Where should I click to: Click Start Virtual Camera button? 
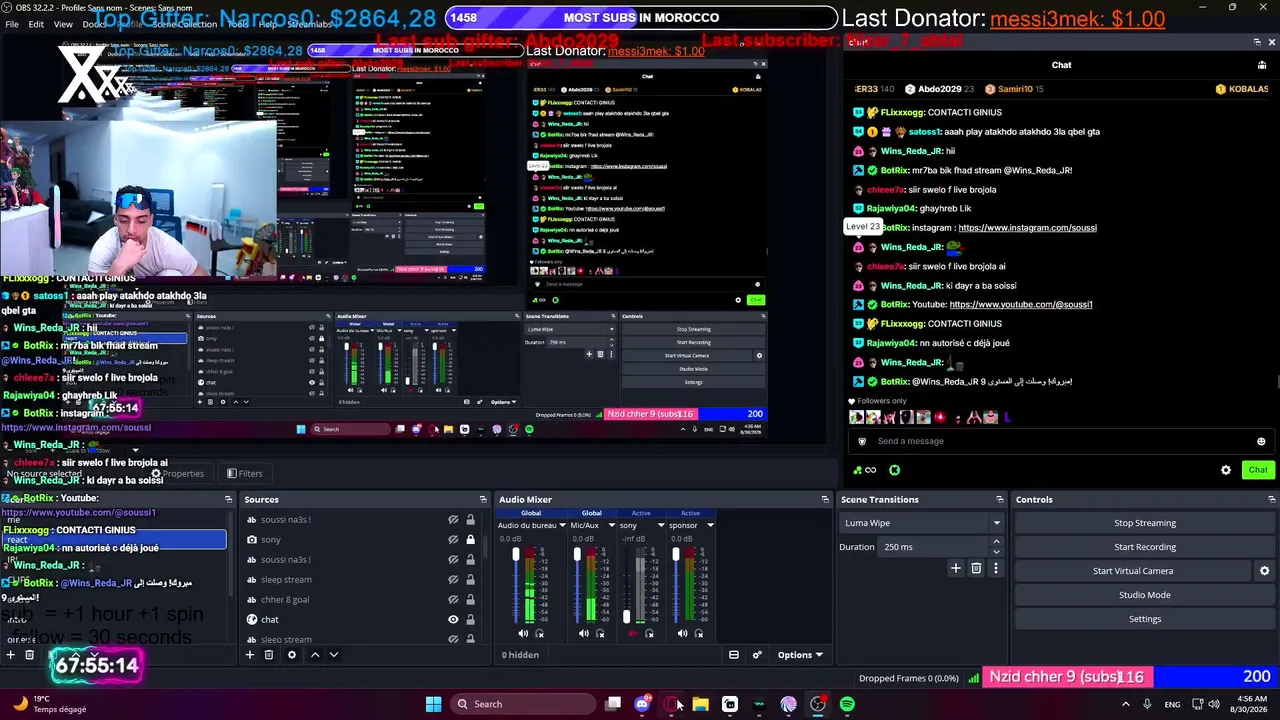1133,571
